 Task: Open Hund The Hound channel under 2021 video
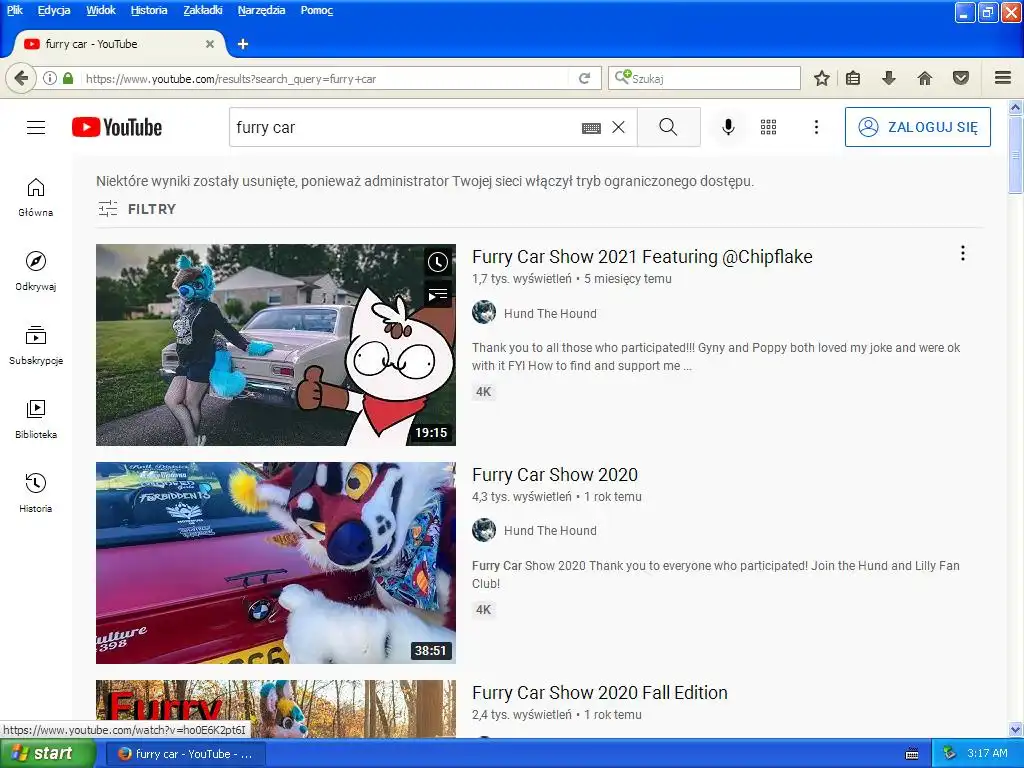point(550,313)
